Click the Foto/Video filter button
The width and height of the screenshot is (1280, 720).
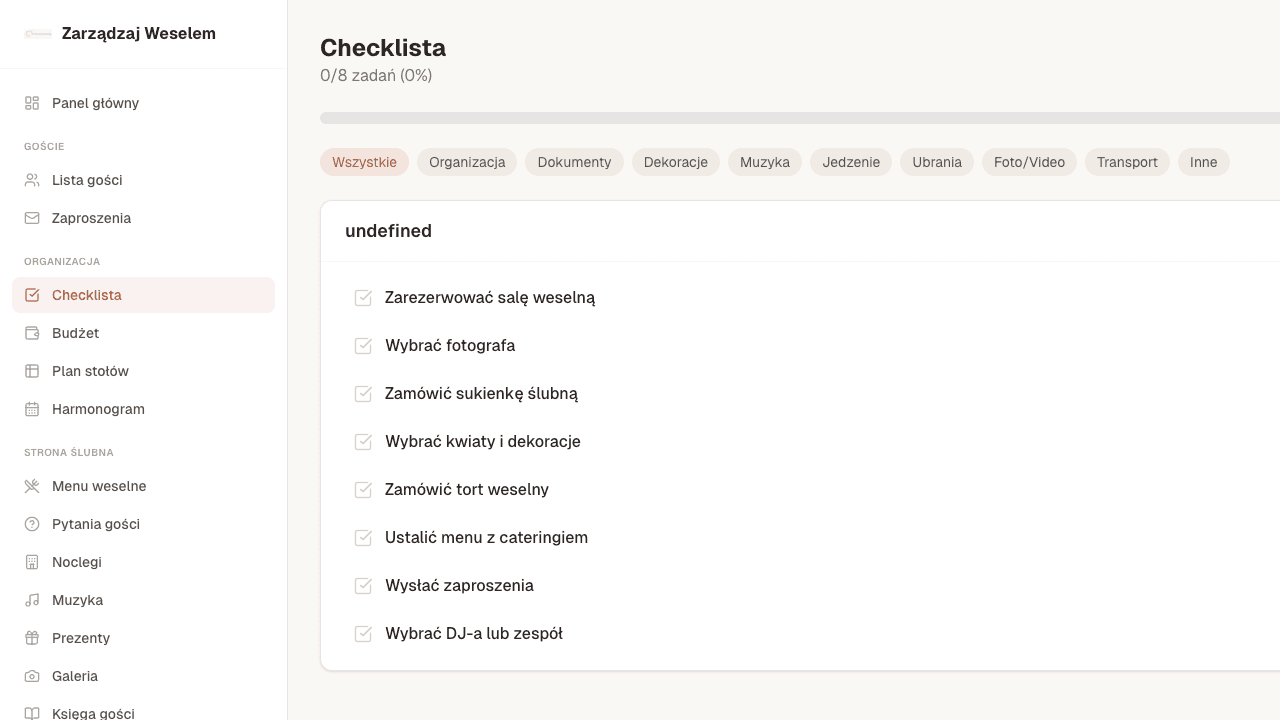point(1028,162)
